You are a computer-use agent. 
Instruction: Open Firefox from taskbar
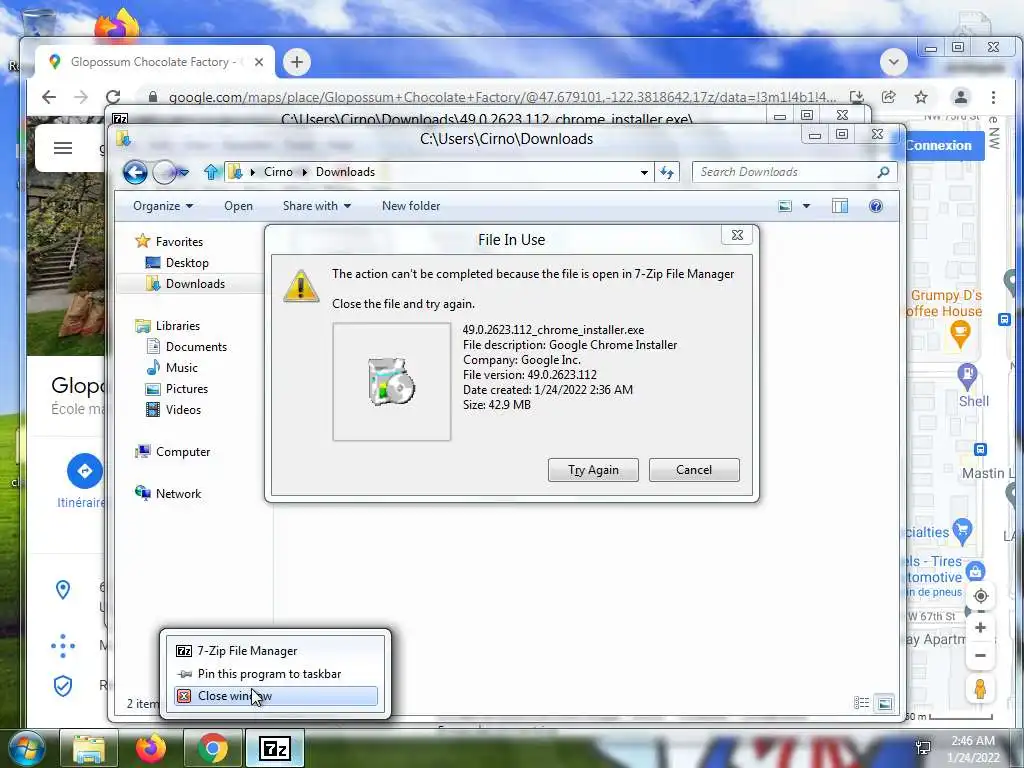pyautogui.click(x=151, y=749)
